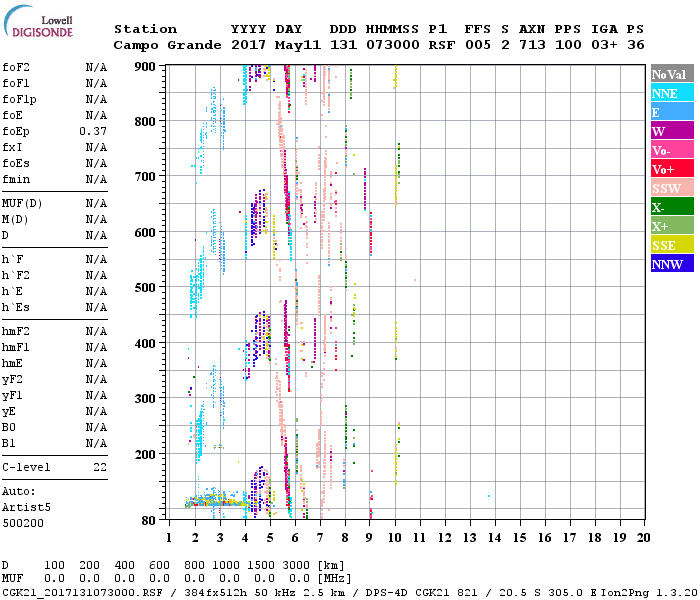Click the h`Es parameter label
The height and width of the screenshot is (600, 700).
(16, 308)
